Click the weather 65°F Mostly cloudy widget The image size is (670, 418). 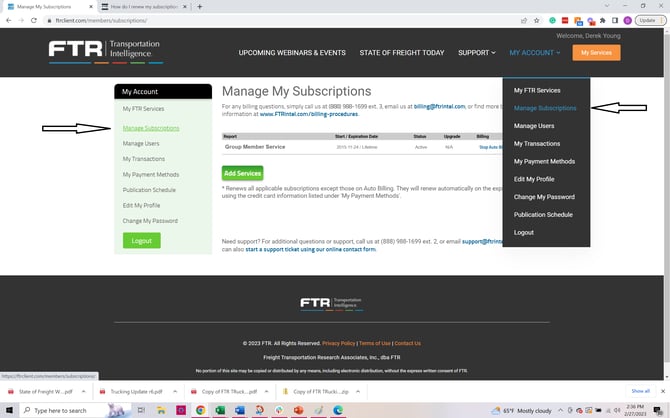pyautogui.click(x=522, y=411)
